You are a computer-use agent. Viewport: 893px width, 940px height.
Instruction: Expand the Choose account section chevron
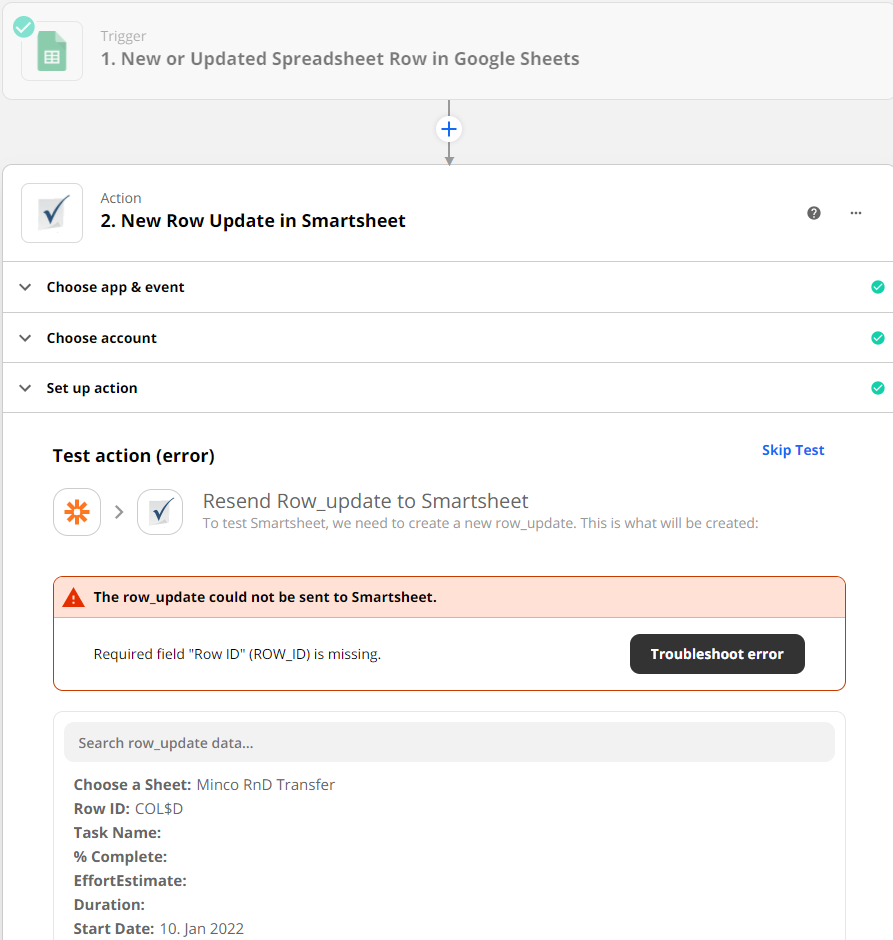click(25, 338)
